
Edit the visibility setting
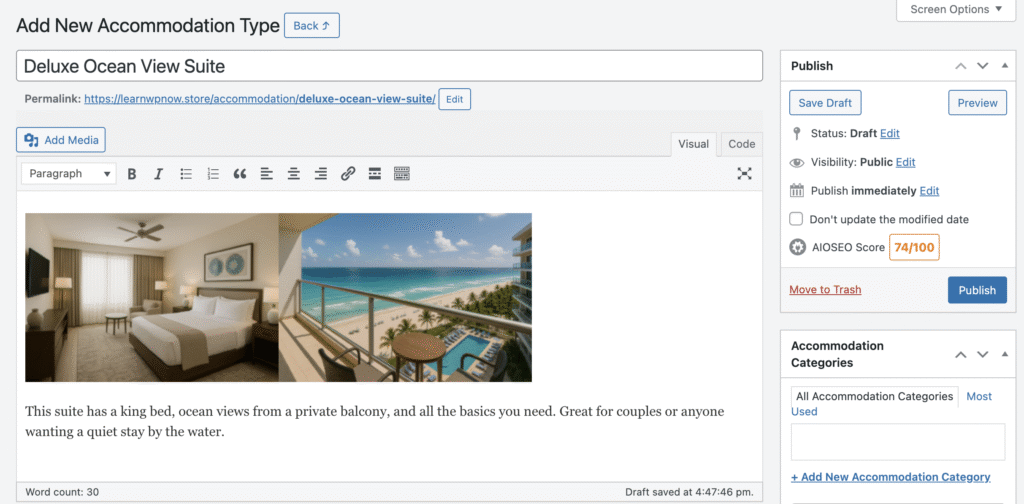tap(905, 162)
